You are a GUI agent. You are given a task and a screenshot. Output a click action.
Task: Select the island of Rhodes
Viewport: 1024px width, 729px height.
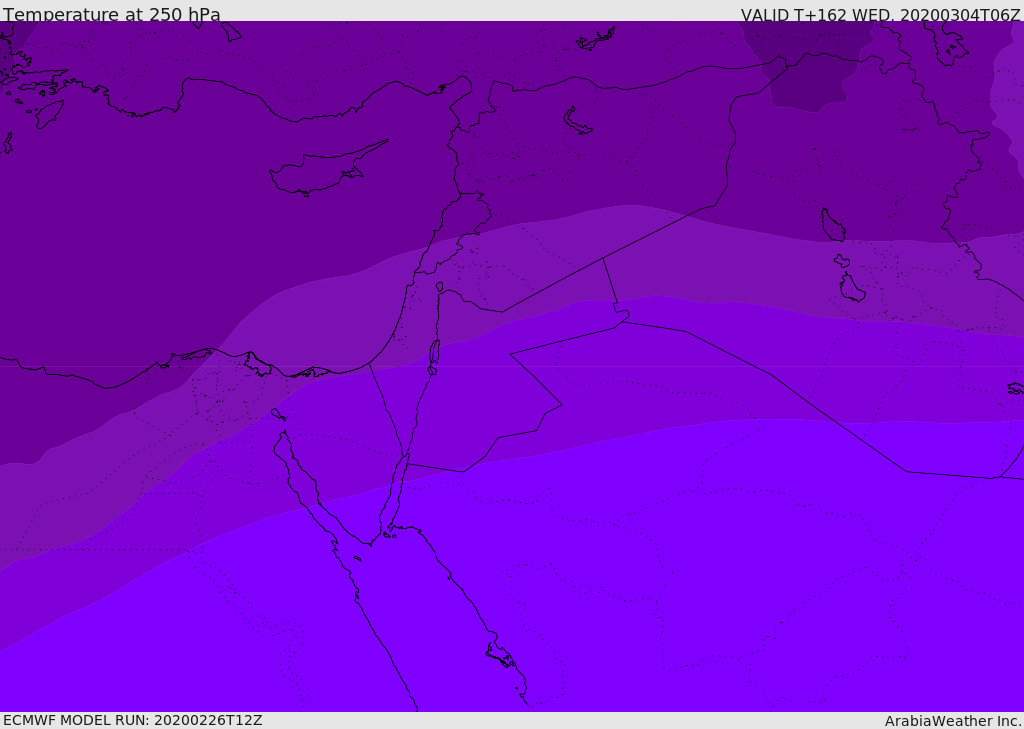49,114
